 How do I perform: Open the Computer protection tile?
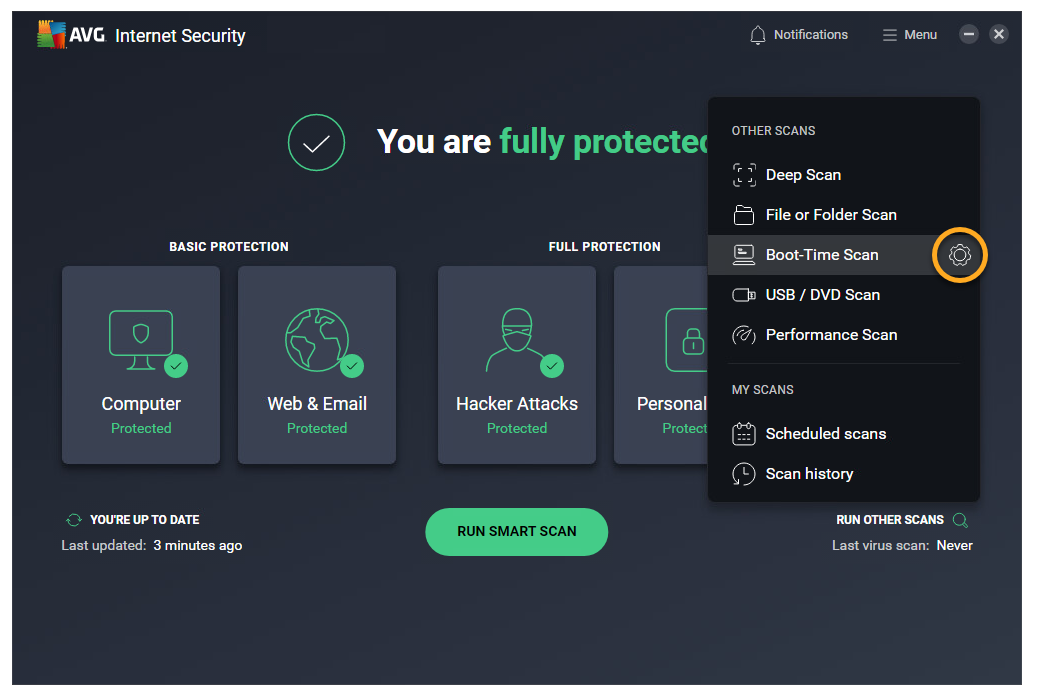click(x=141, y=365)
